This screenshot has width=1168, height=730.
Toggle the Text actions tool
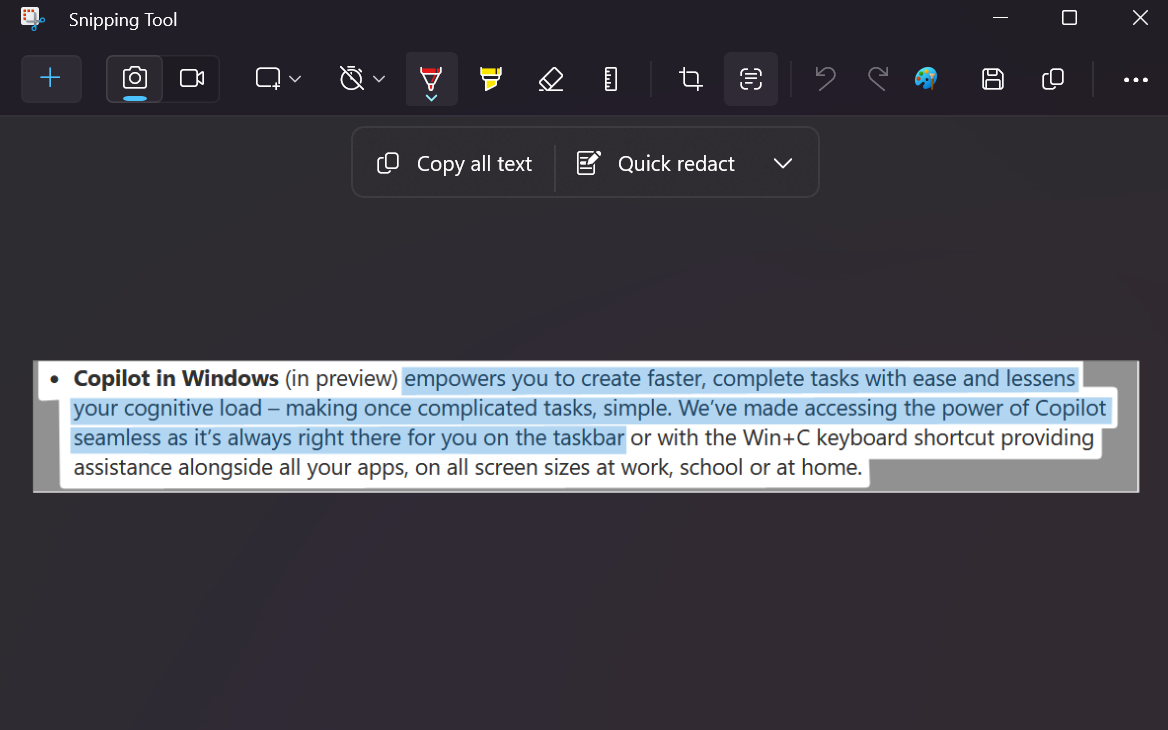[751, 78]
